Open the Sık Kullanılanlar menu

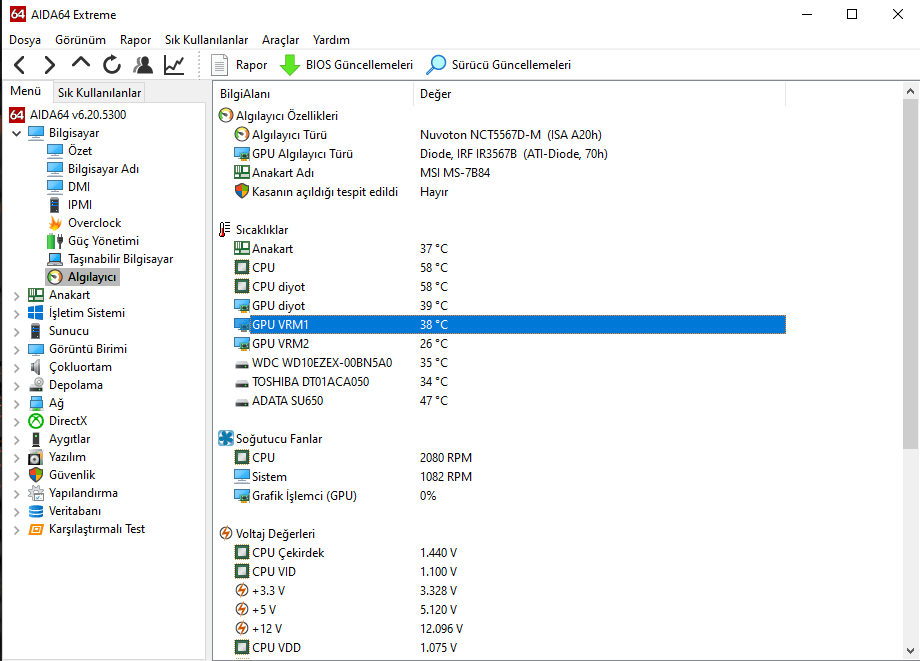206,40
